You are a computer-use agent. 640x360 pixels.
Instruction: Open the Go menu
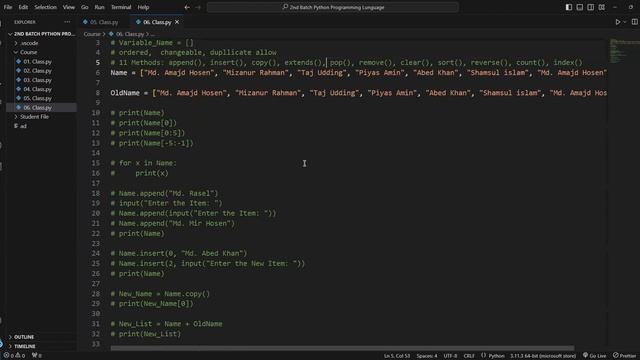[84, 7]
